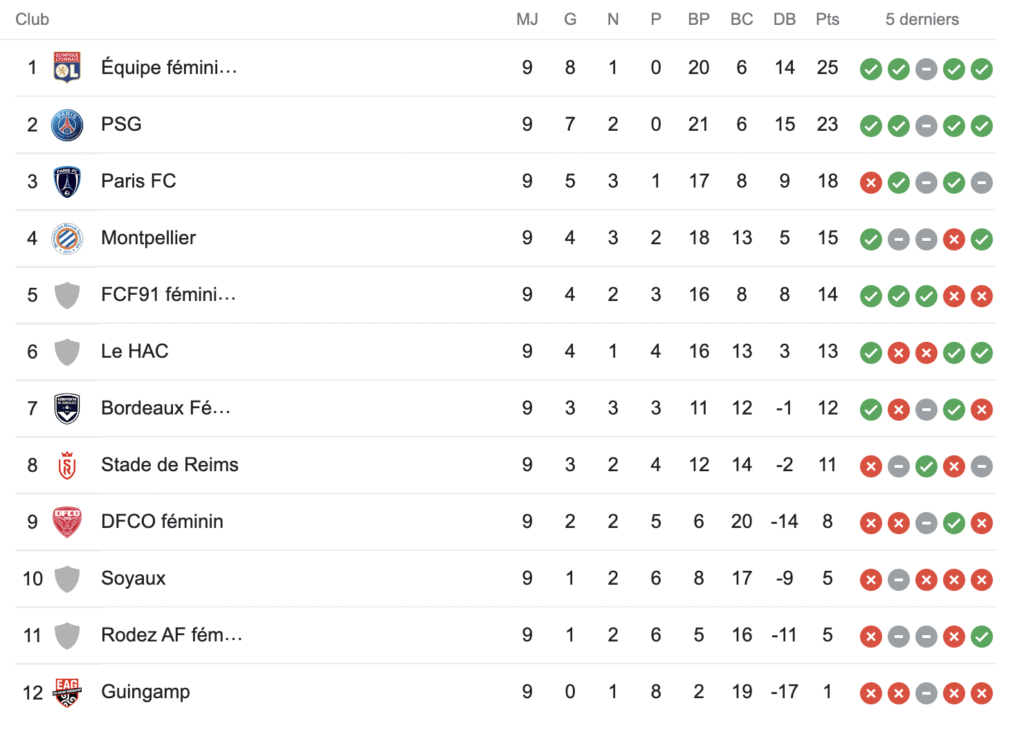Select the Soyaux team name

(x=133, y=578)
